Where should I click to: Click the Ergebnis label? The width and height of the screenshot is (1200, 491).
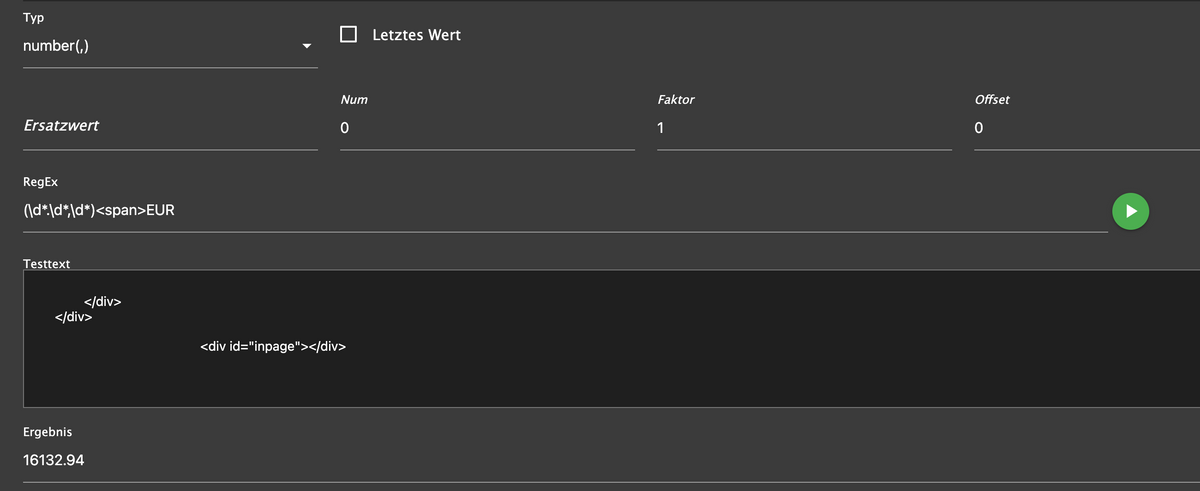[x=48, y=432]
